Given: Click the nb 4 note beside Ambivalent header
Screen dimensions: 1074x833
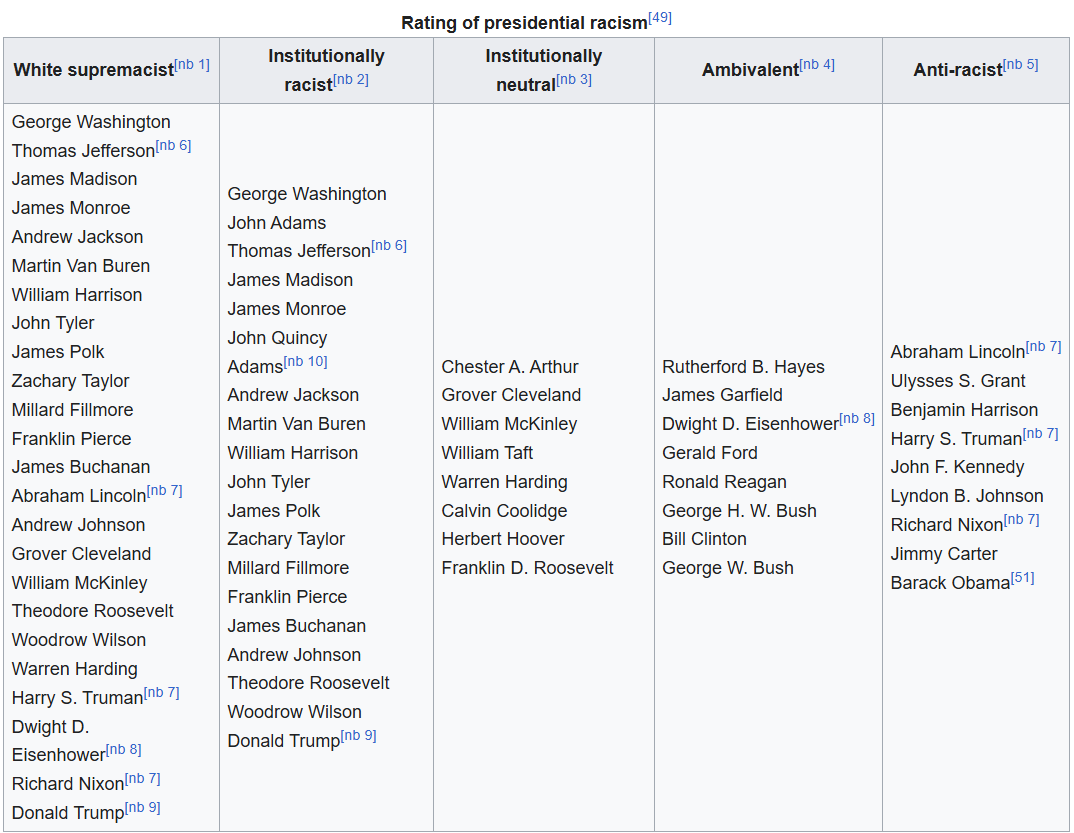Looking at the screenshot, I should pos(817,65).
